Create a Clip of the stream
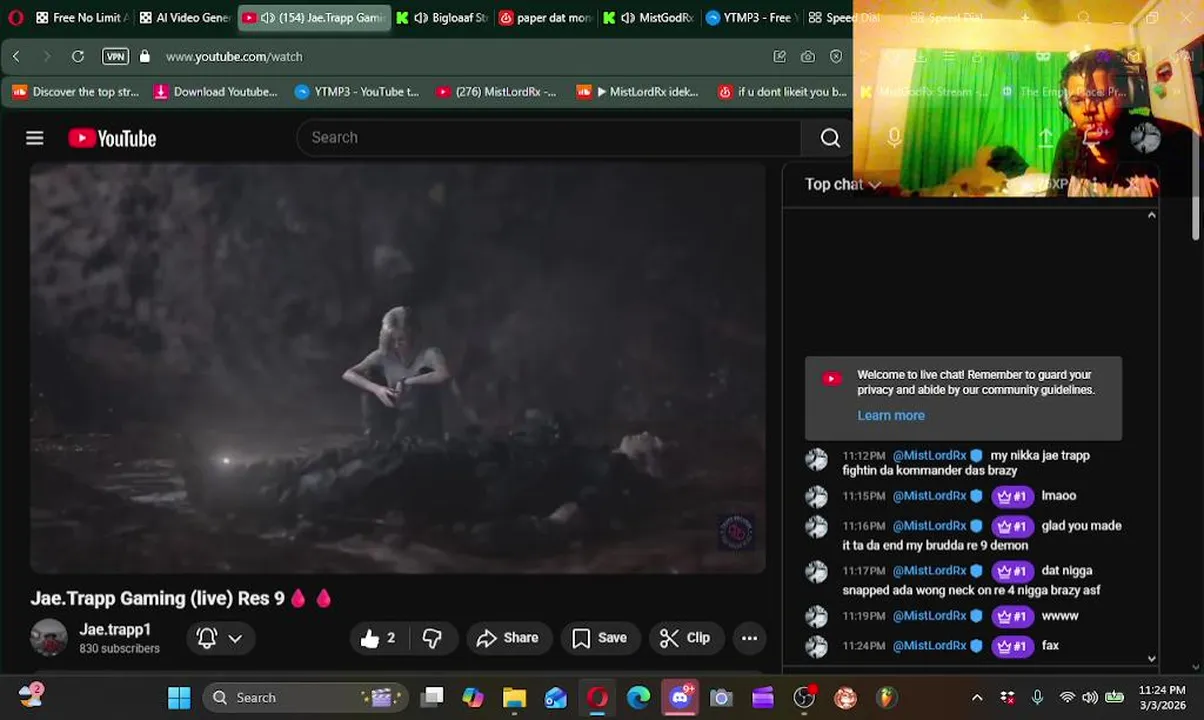 (685, 638)
